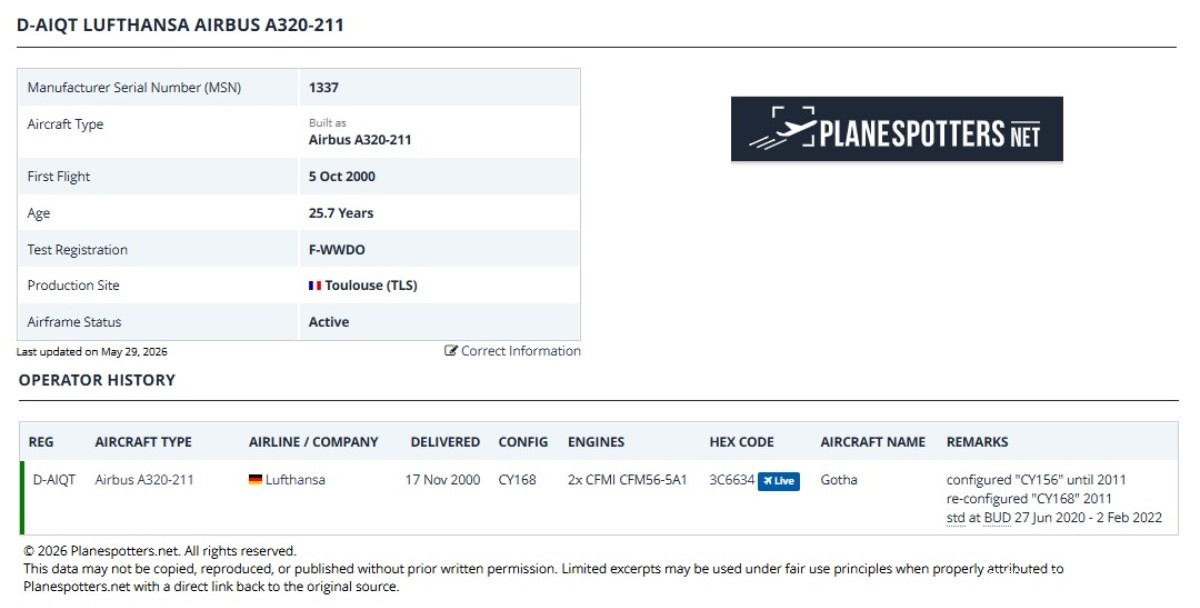Click the Toulouse (TLS) production site

tap(371, 285)
